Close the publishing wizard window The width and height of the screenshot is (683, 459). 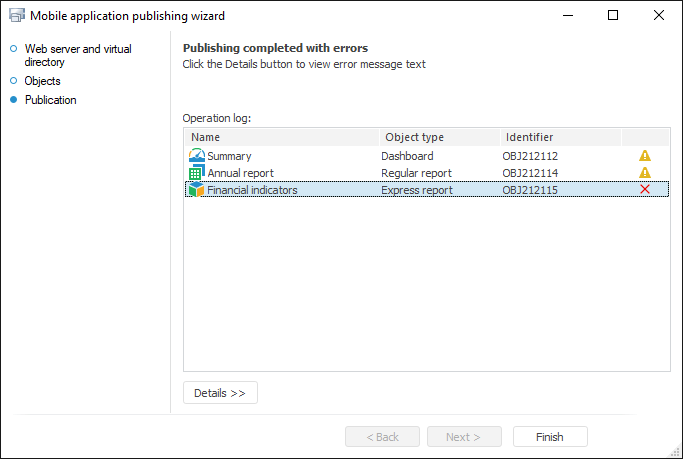(x=658, y=16)
